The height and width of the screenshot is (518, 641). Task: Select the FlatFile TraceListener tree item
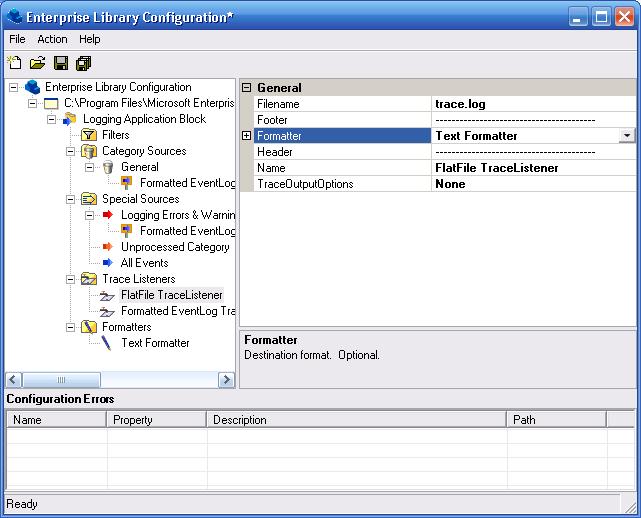coord(171,295)
